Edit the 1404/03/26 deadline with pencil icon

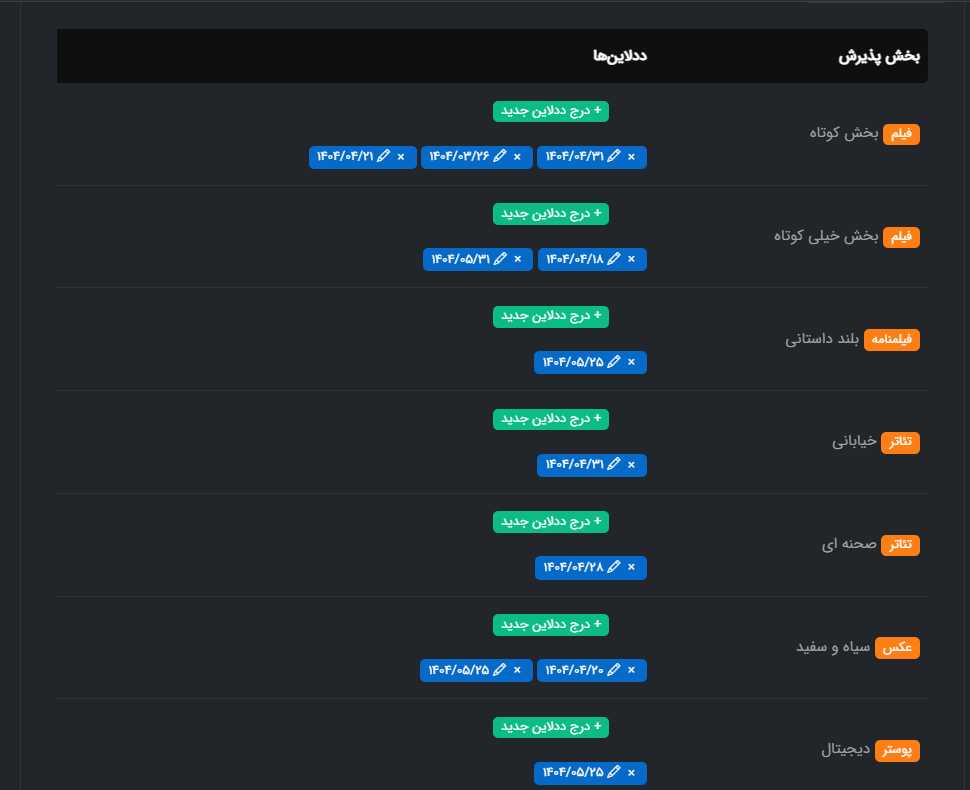[x=497, y=157]
